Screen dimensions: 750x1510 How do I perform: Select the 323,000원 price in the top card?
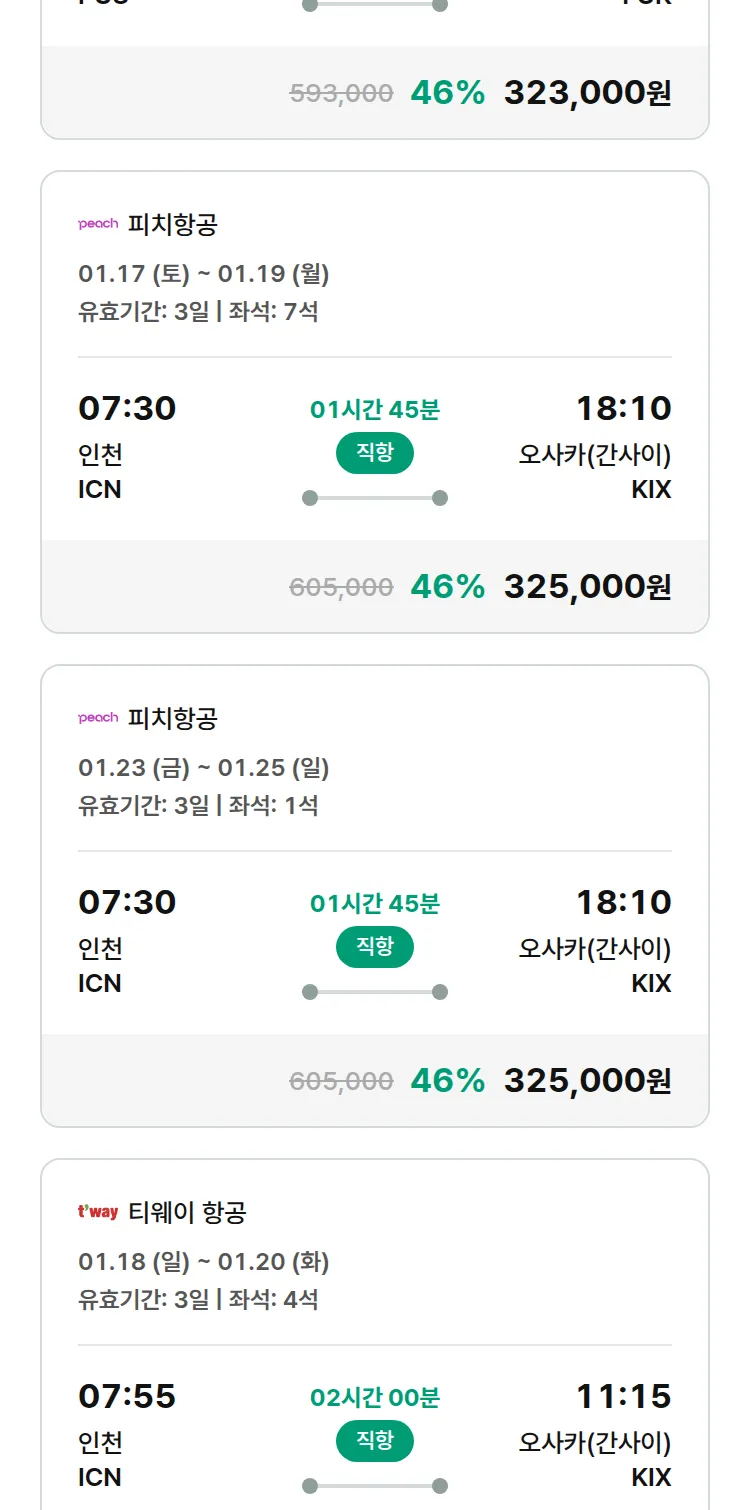pos(587,92)
